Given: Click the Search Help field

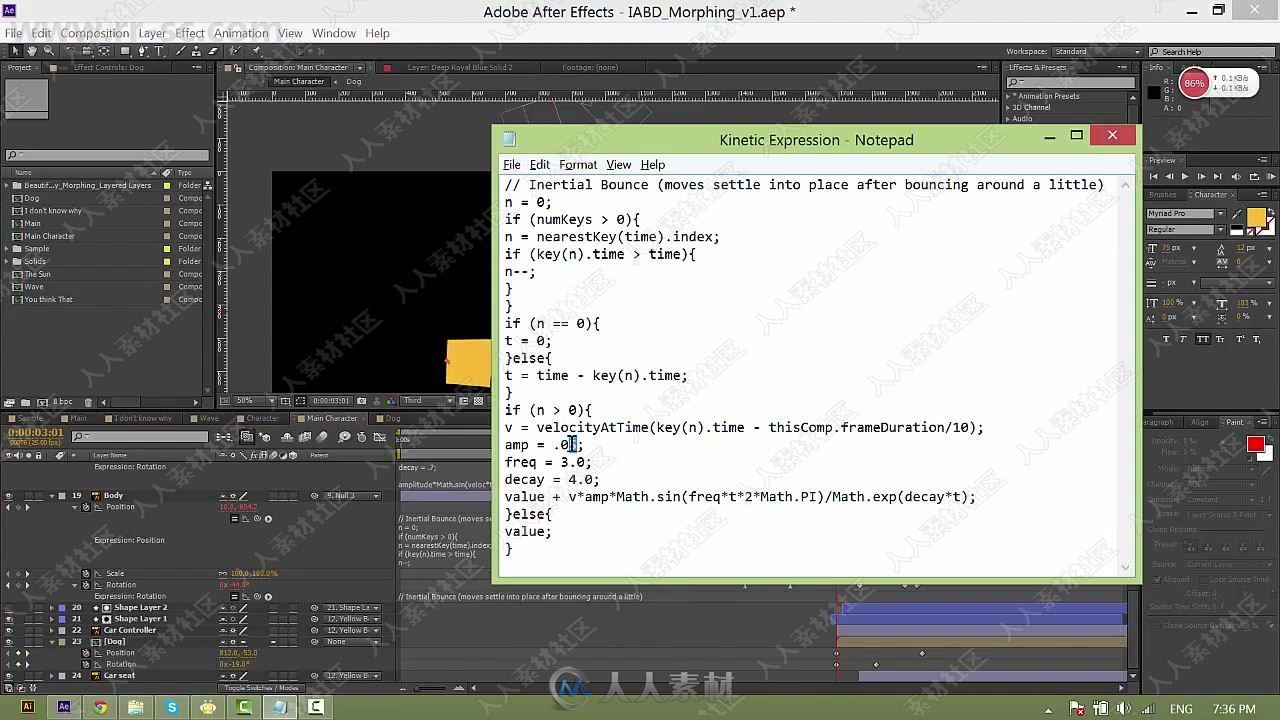Looking at the screenshot, I should [x=1210, y=52].
